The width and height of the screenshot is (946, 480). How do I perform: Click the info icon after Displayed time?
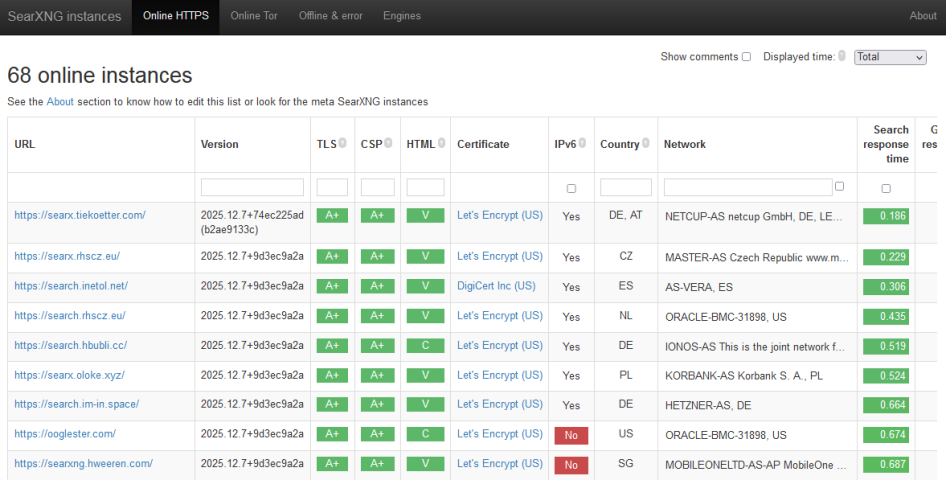click(842, 56)
